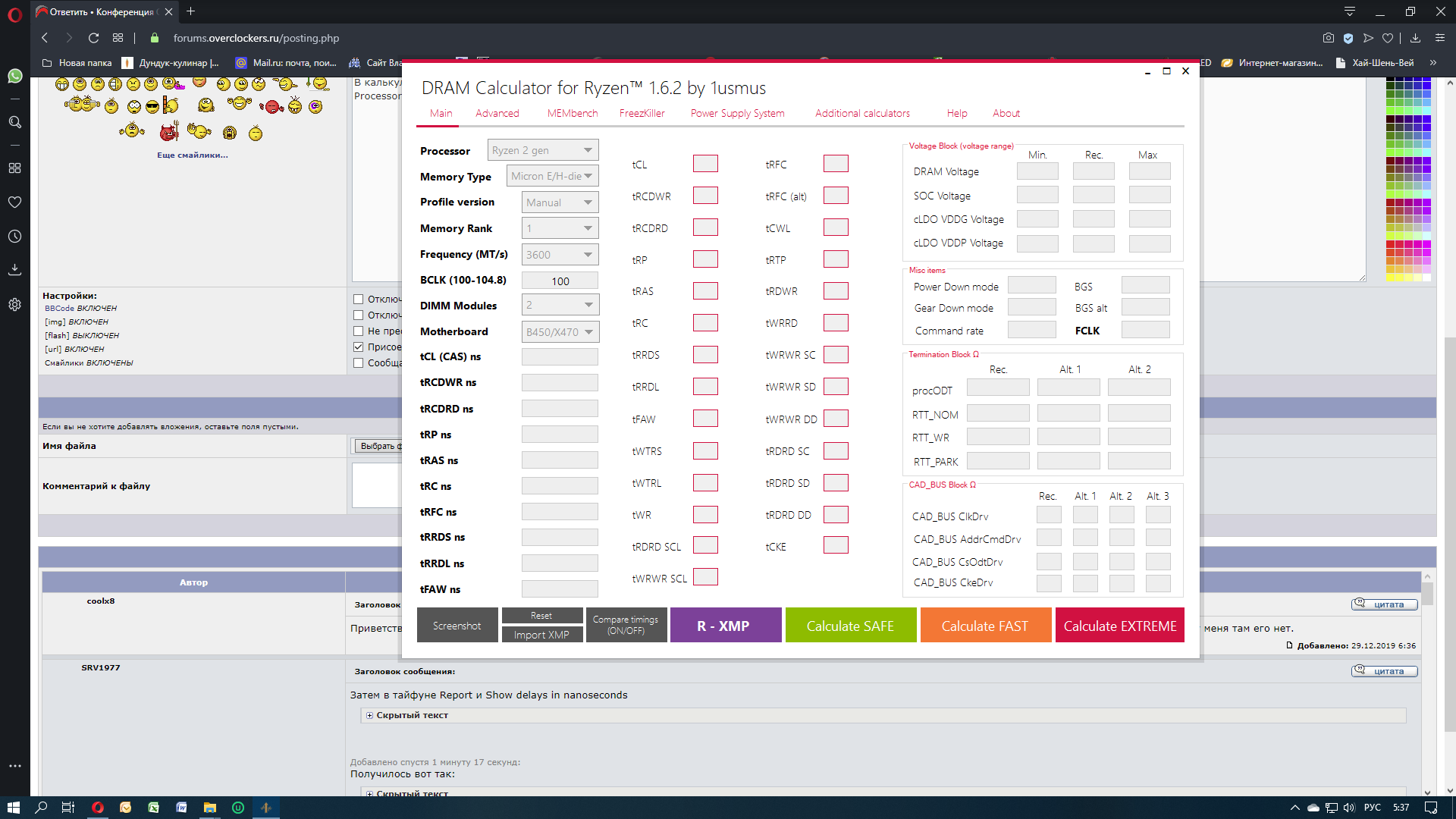This screenshot has height=819, width=1456.
Task: Open WhatsApp in Opera sidebar
Action: 15,76
